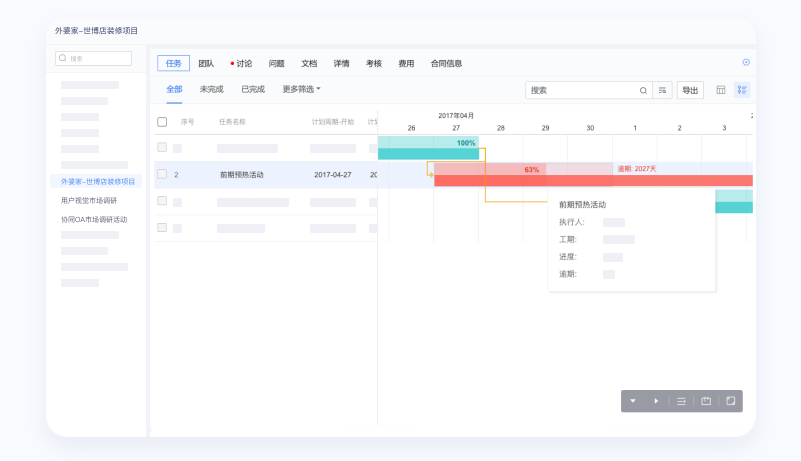Viewport: 801px width, 461px height.
Task: Check the box for task 前期预热活动
Action: [x=162, y=174]
